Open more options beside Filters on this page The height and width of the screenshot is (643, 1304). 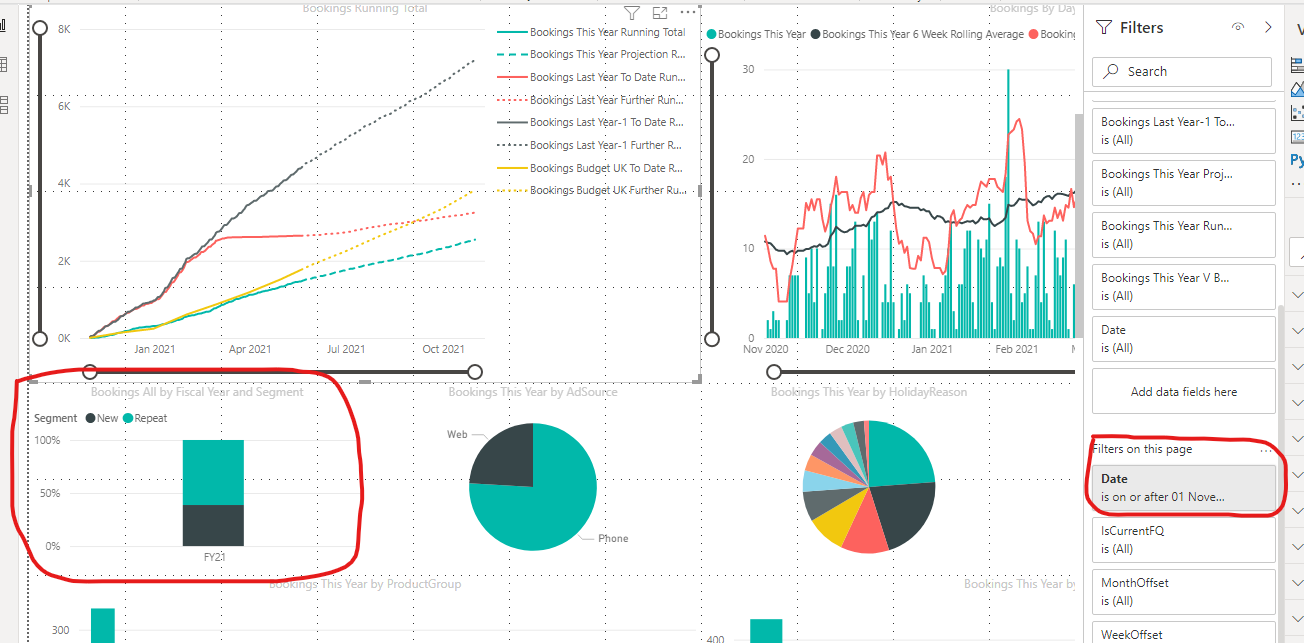click(1267, 450)
